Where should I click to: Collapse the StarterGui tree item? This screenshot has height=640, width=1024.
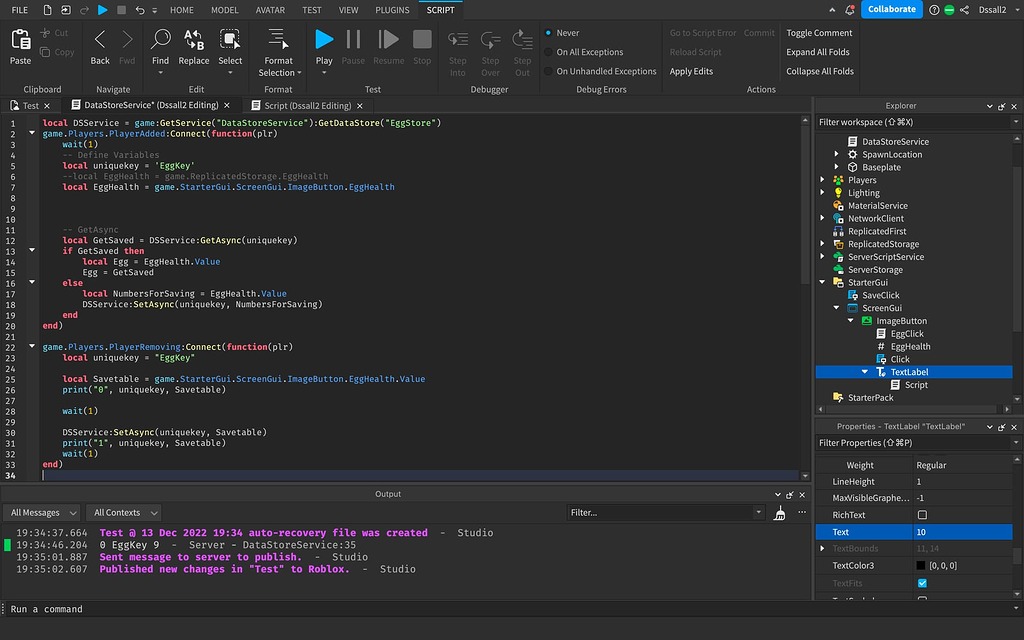[x=823, y=282]
